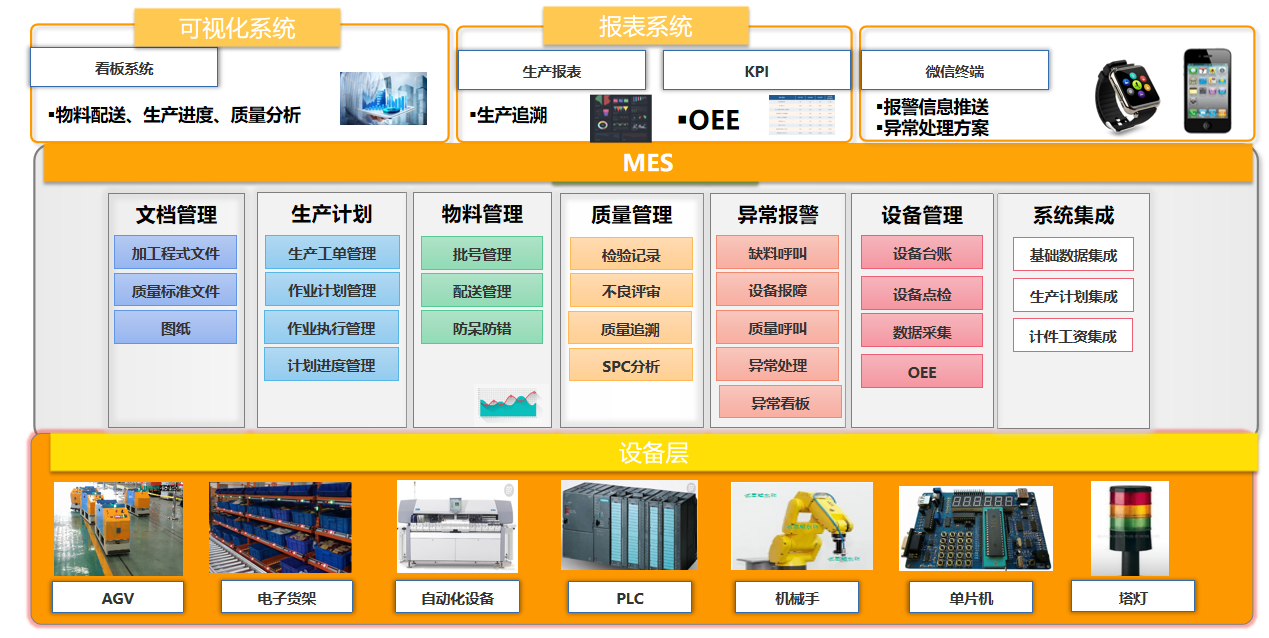Open the red OEE item under 设备管理

tap(922, 371)
